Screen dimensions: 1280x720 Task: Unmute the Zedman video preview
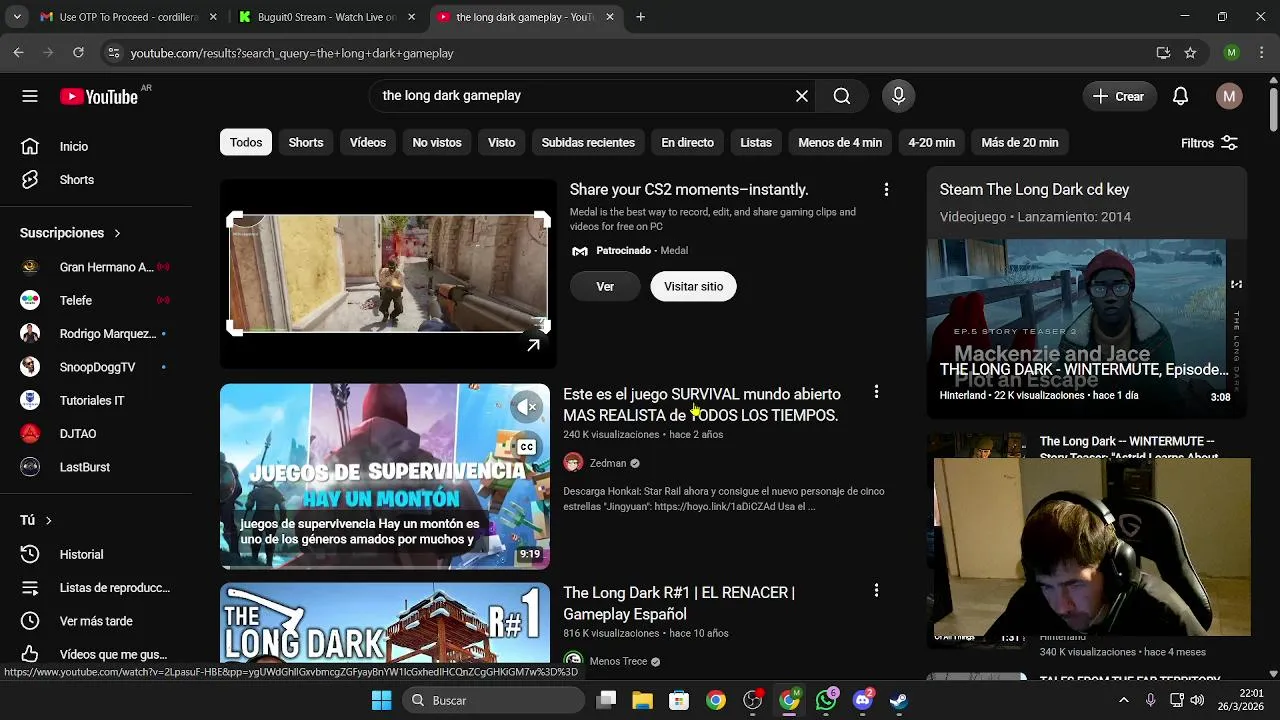[527, 406]
